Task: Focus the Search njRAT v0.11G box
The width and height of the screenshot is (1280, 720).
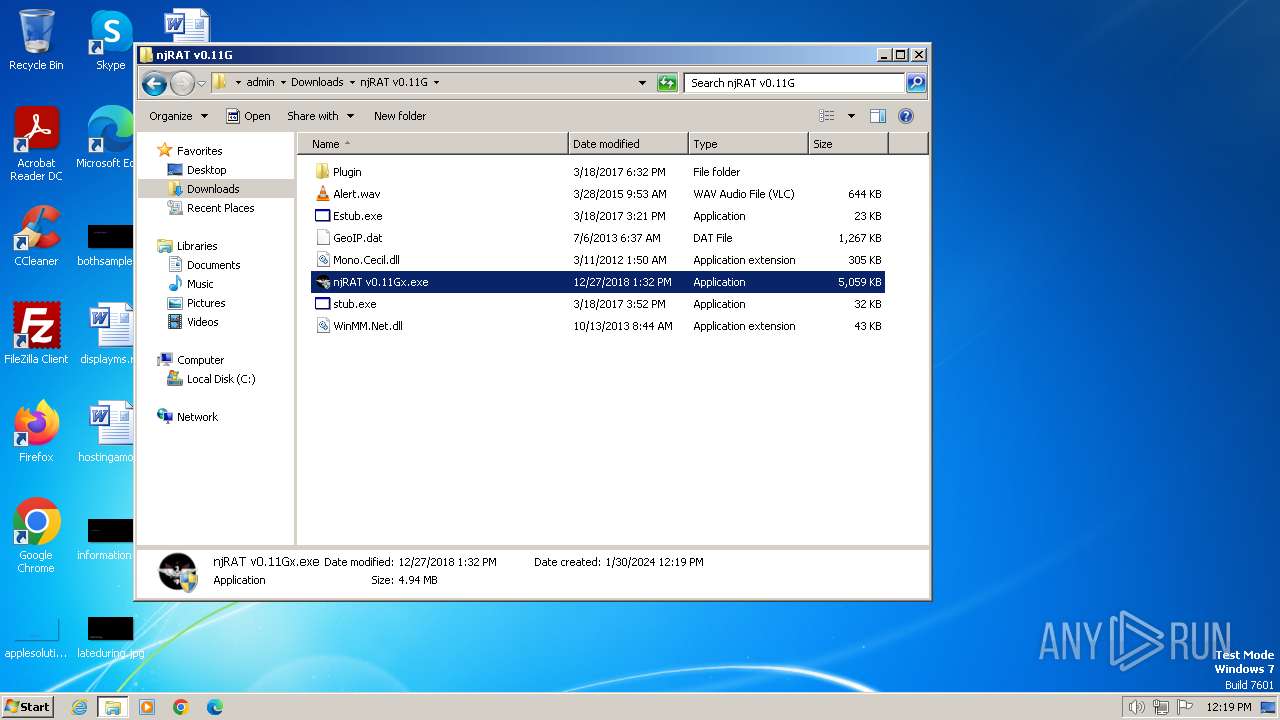Action: [795, 83]
